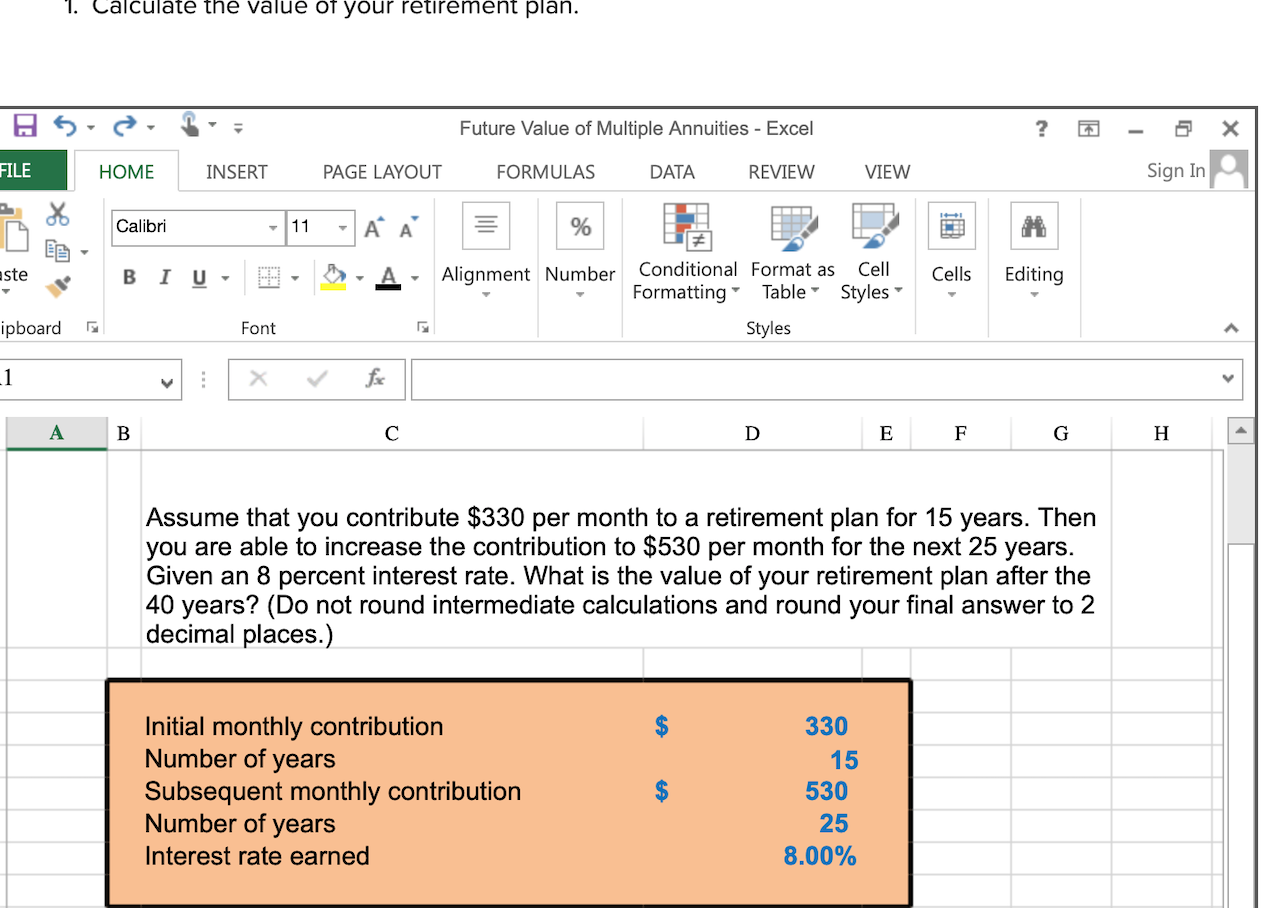Select the Find & Select binoculars icon
The image size is (1272, 908).
(1033, 225)
